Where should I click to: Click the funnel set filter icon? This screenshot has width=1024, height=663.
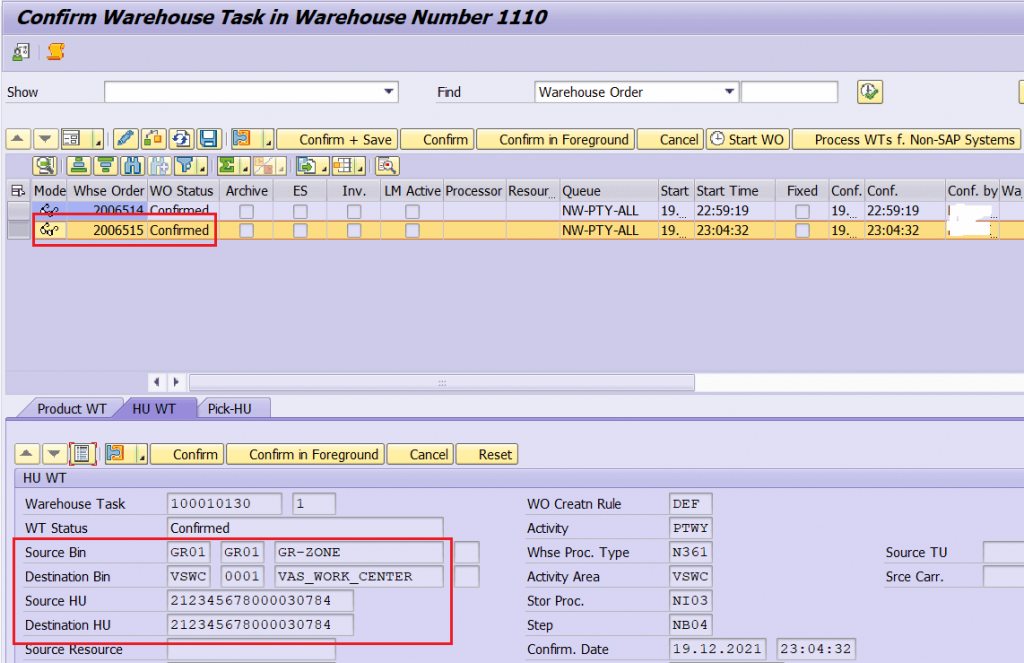[x=185, y=166]
